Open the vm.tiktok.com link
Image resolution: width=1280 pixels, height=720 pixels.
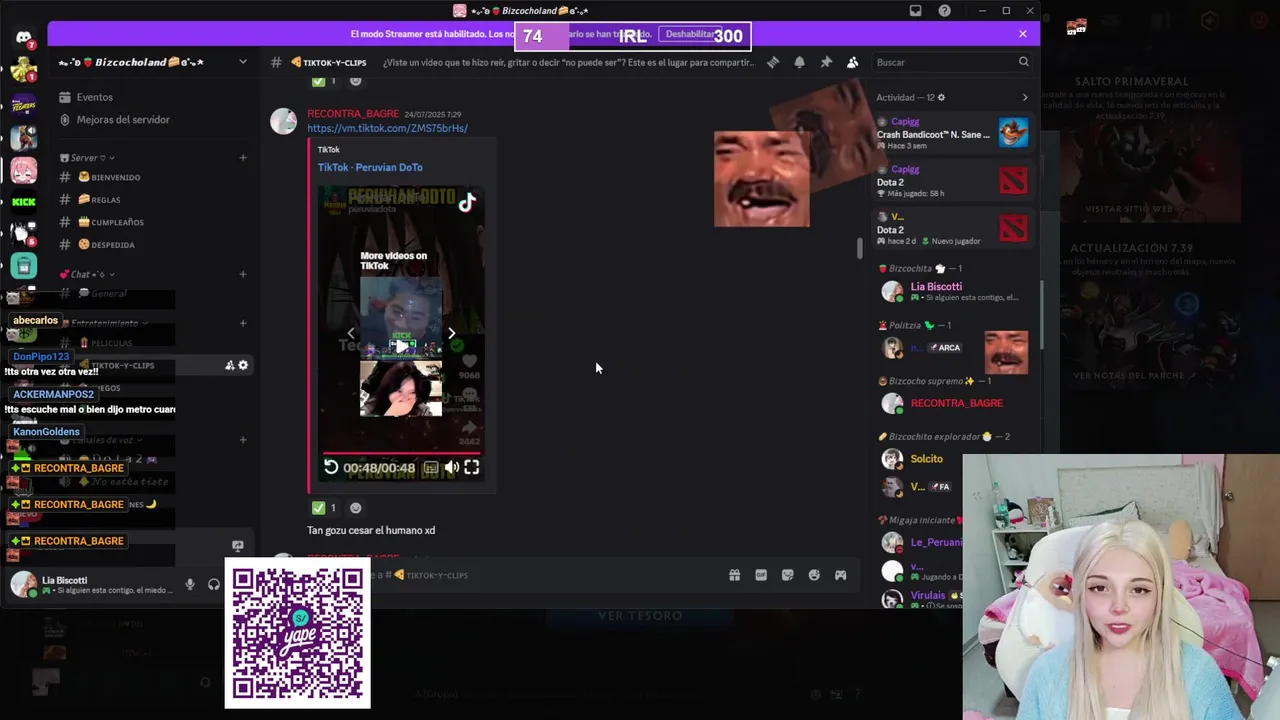pos(387,128)
